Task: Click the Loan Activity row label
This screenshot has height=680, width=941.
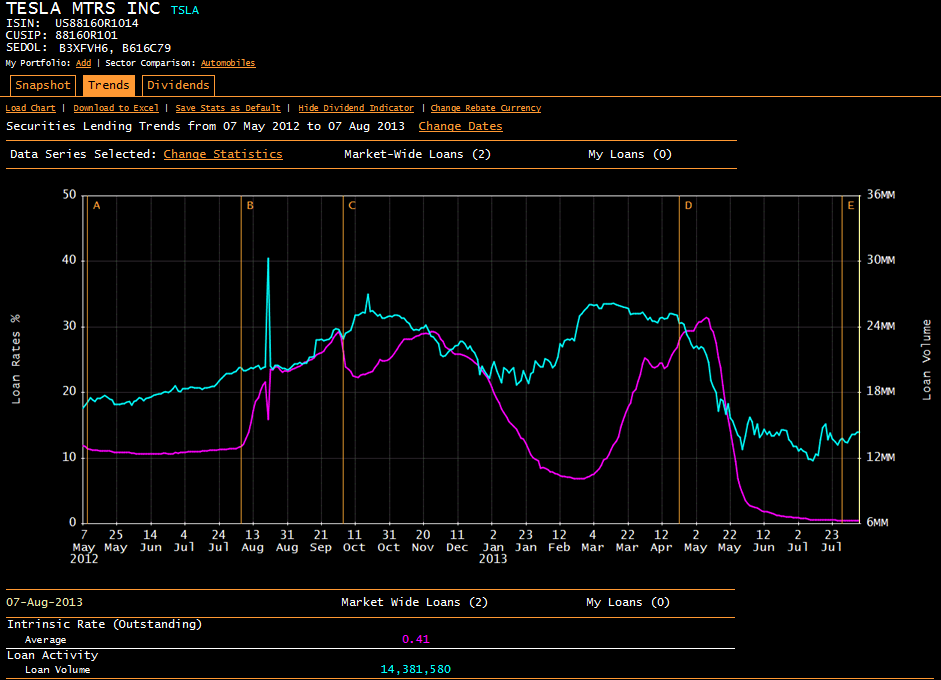Action: (x=52, y=655)
